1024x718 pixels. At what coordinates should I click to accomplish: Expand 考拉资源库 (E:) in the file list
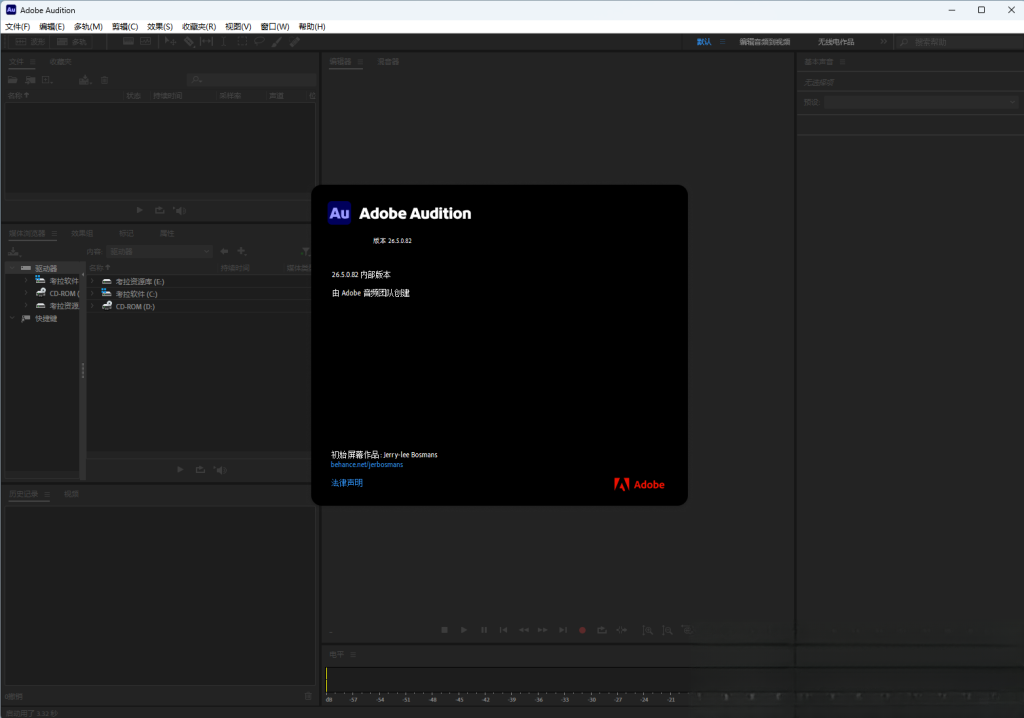[x=92, y=281]
